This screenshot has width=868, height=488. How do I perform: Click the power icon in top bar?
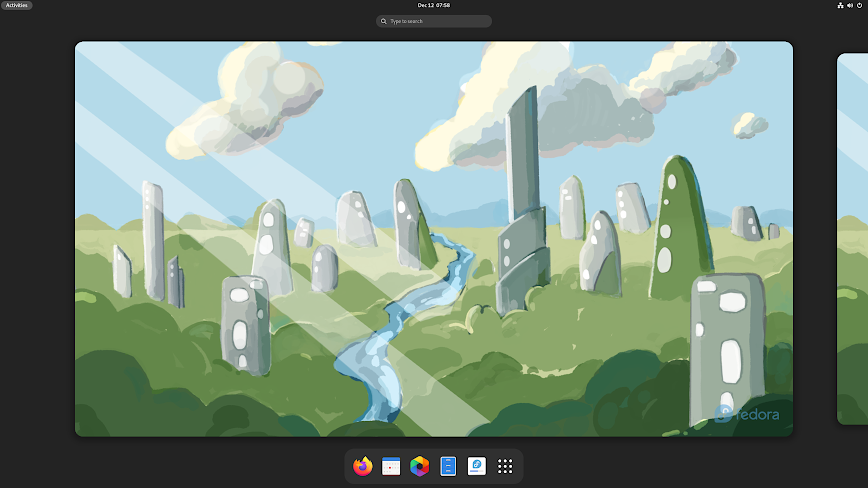pos(860,5)
